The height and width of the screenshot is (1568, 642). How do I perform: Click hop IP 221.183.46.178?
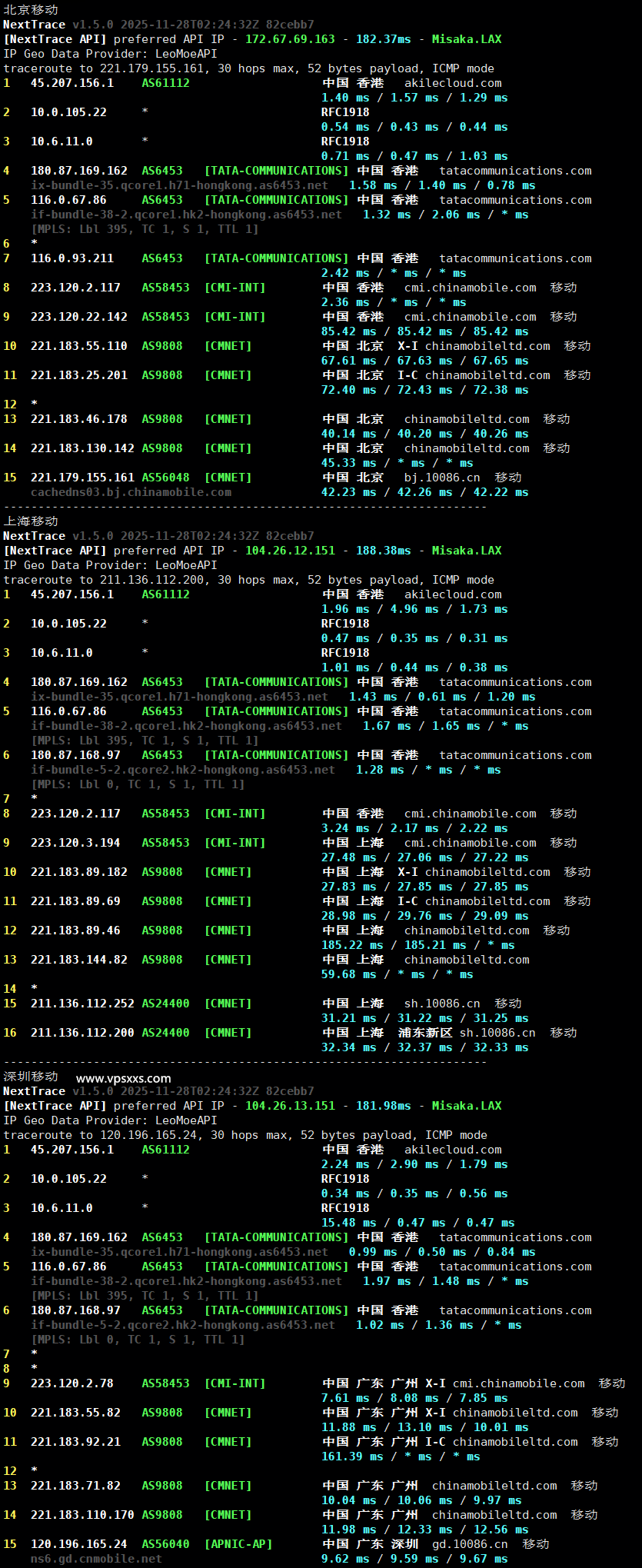pos(79,419)
